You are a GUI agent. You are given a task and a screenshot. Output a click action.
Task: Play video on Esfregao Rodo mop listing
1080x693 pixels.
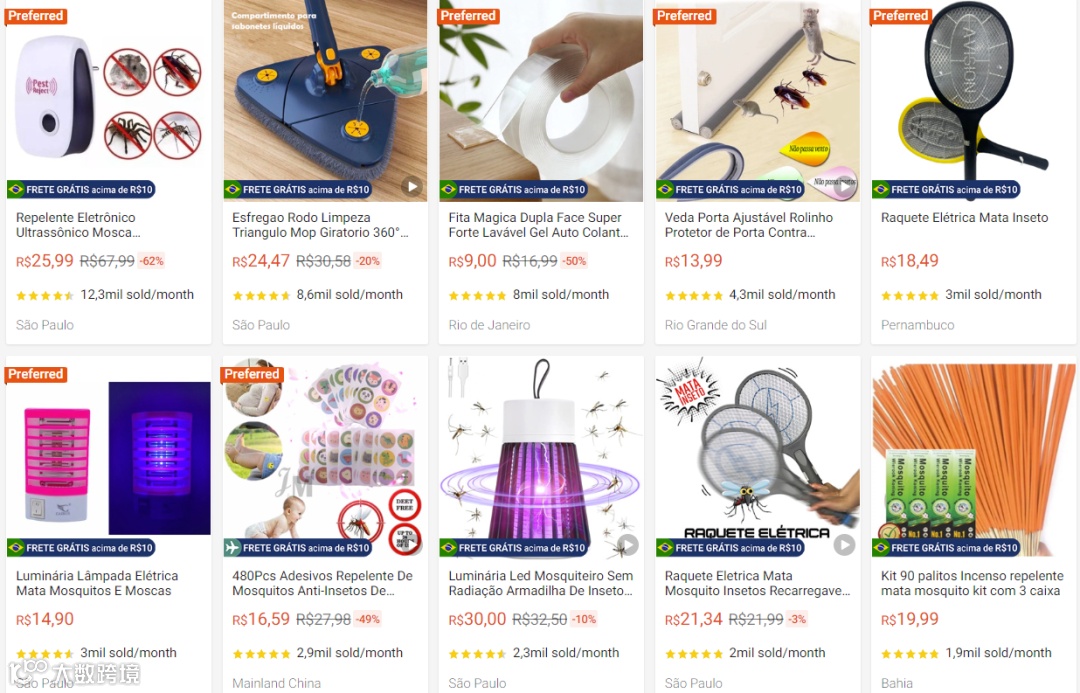(x=412, y=187)
